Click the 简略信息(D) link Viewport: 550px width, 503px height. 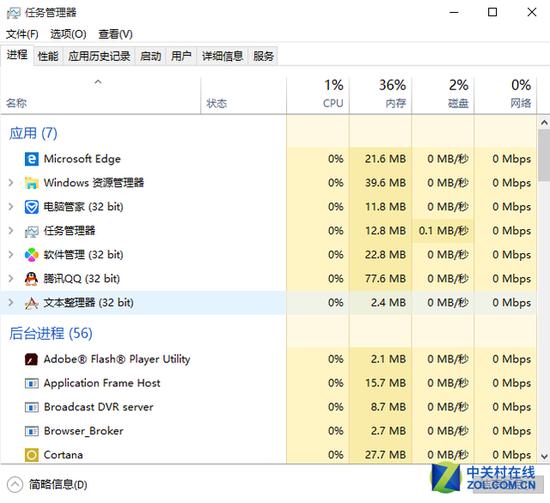coord(58,485)
